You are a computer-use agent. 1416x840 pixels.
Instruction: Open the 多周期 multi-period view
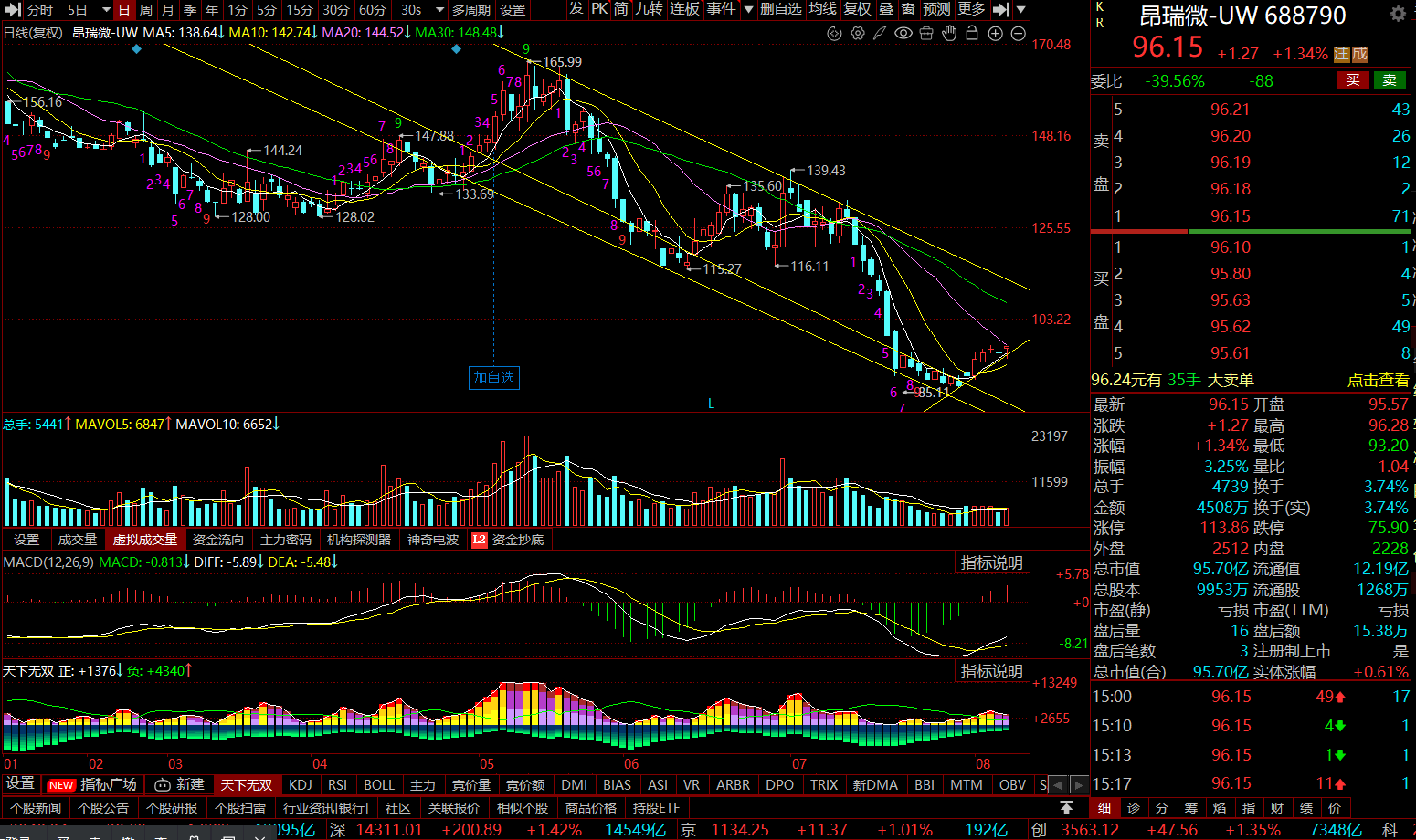[471, 9]
